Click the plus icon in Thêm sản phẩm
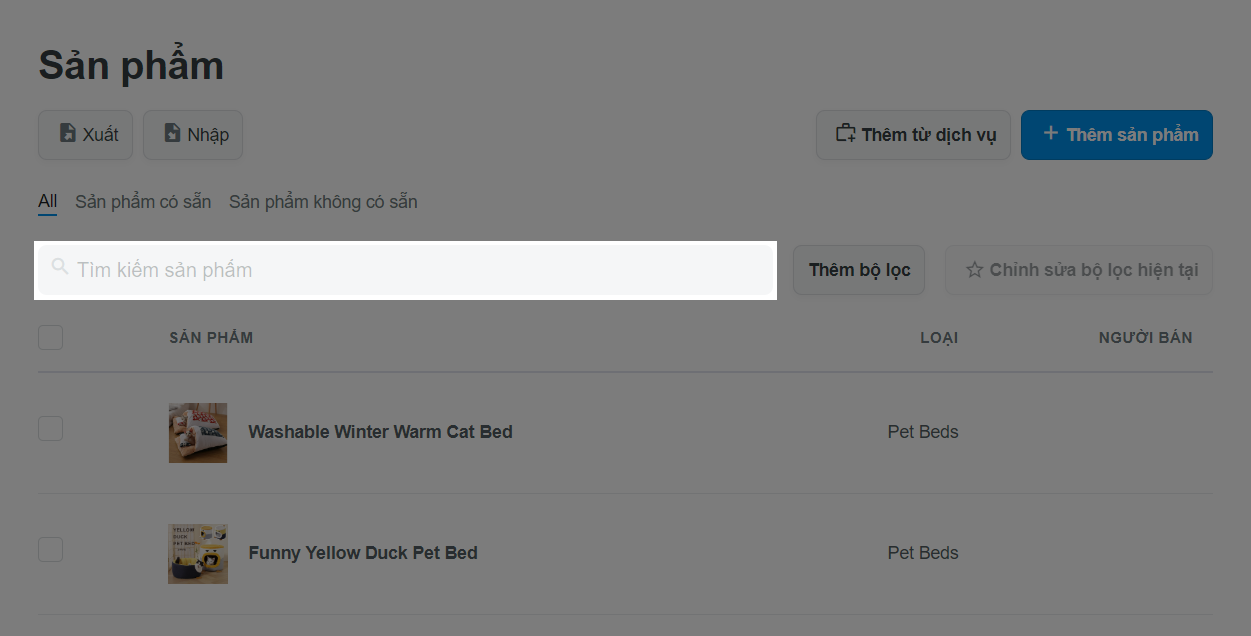Viewport: 1251px width, 636px height. (1050, 134)
